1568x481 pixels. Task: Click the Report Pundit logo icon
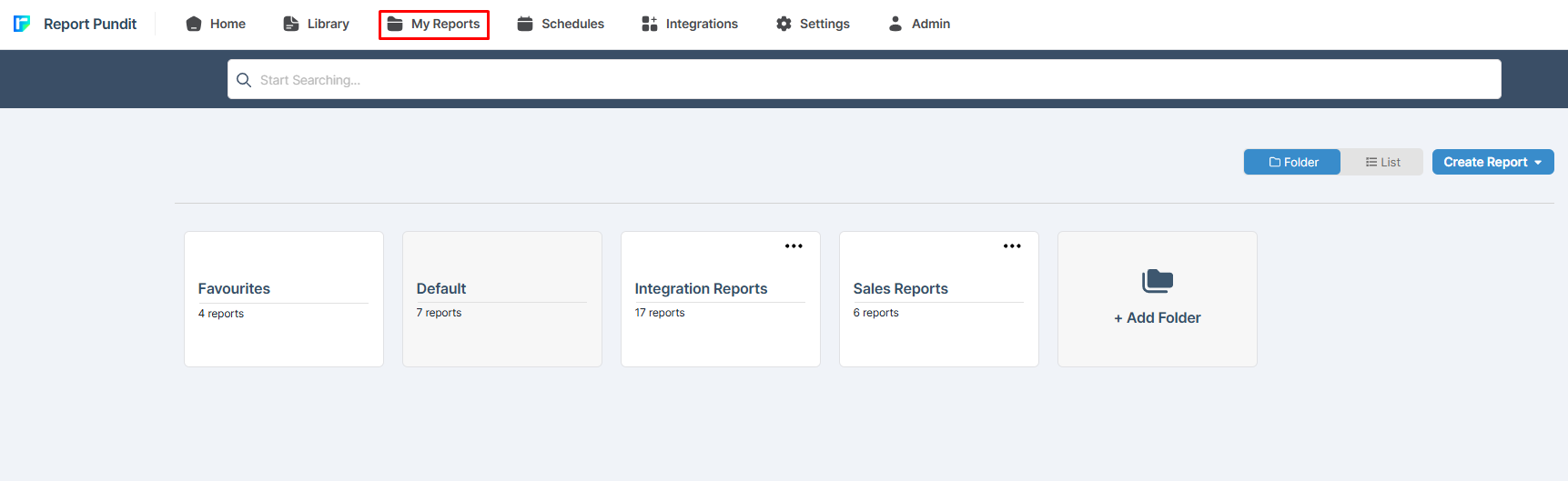tap(22, 24)
